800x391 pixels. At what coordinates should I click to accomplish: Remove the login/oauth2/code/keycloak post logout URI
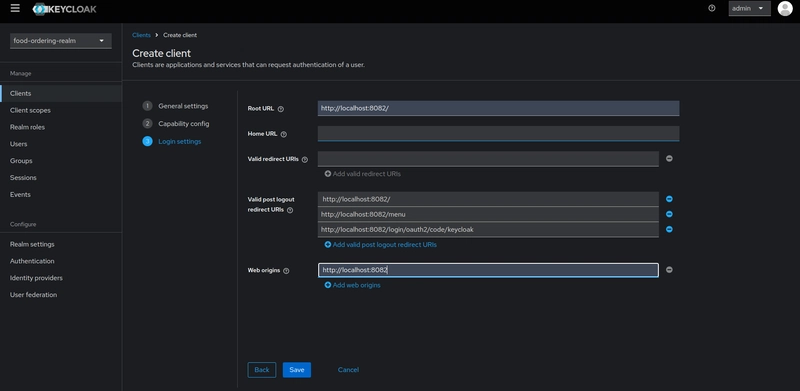pos(669,230)
